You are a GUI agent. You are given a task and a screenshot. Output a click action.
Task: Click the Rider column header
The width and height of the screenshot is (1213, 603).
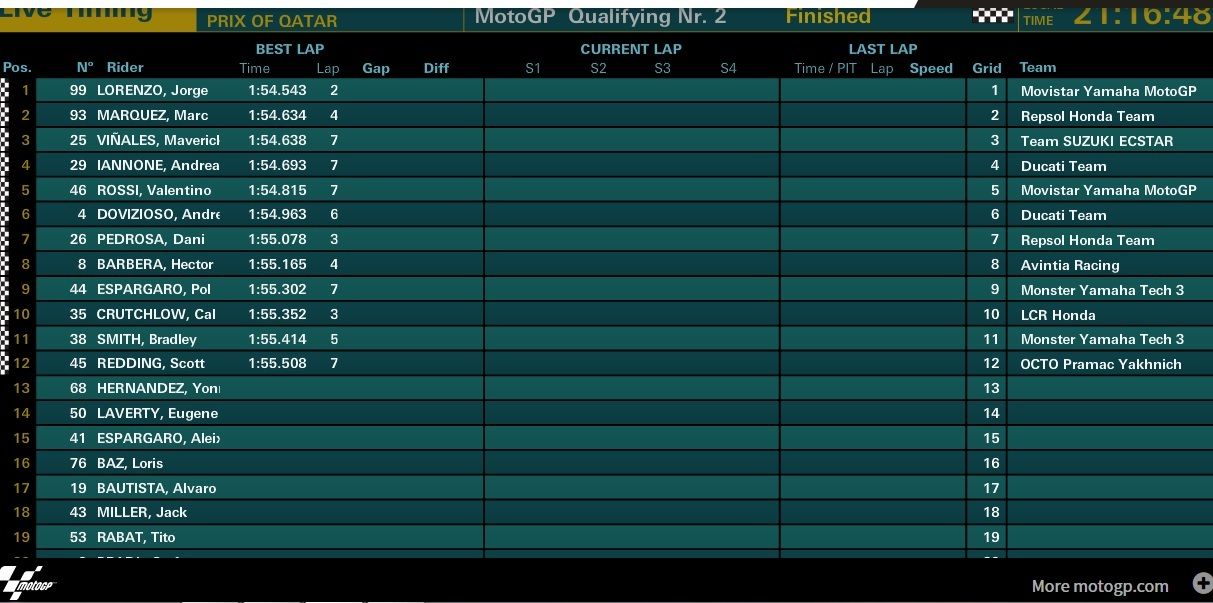(x=125, y=68)
